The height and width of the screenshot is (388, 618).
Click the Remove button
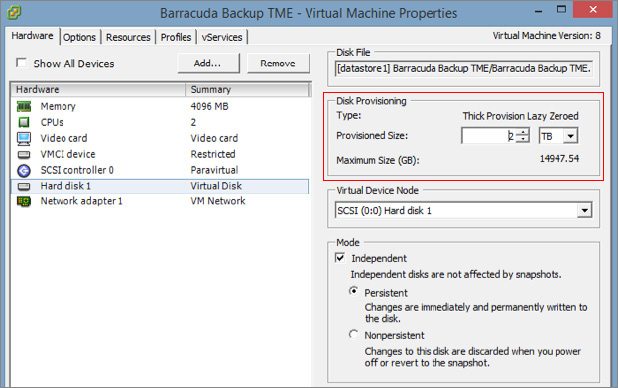pos(278,63)
